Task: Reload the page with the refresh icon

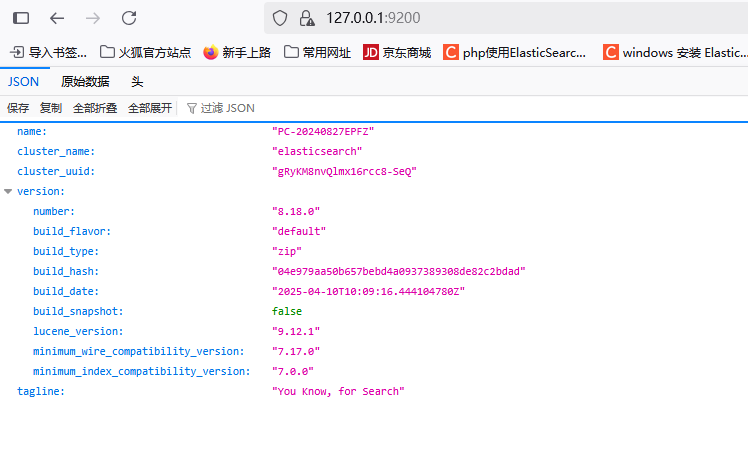Action: (129, 18)
